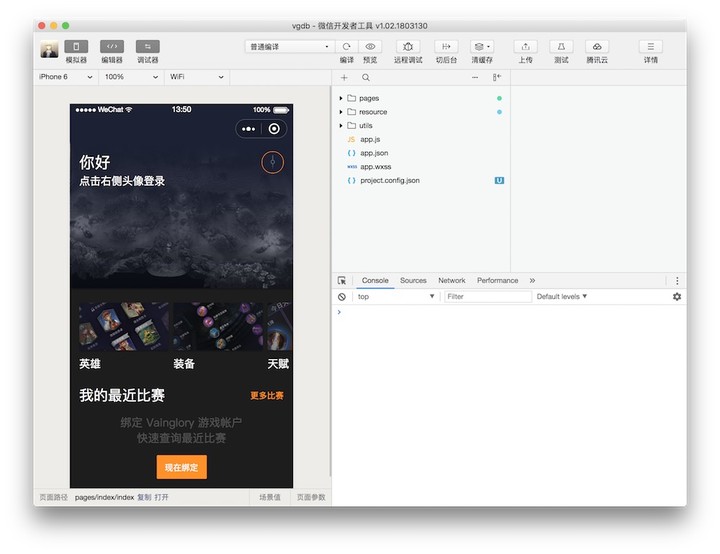
Task: Open 腾讯云 Tencent Cloud
Action: [x=597, y=46]
